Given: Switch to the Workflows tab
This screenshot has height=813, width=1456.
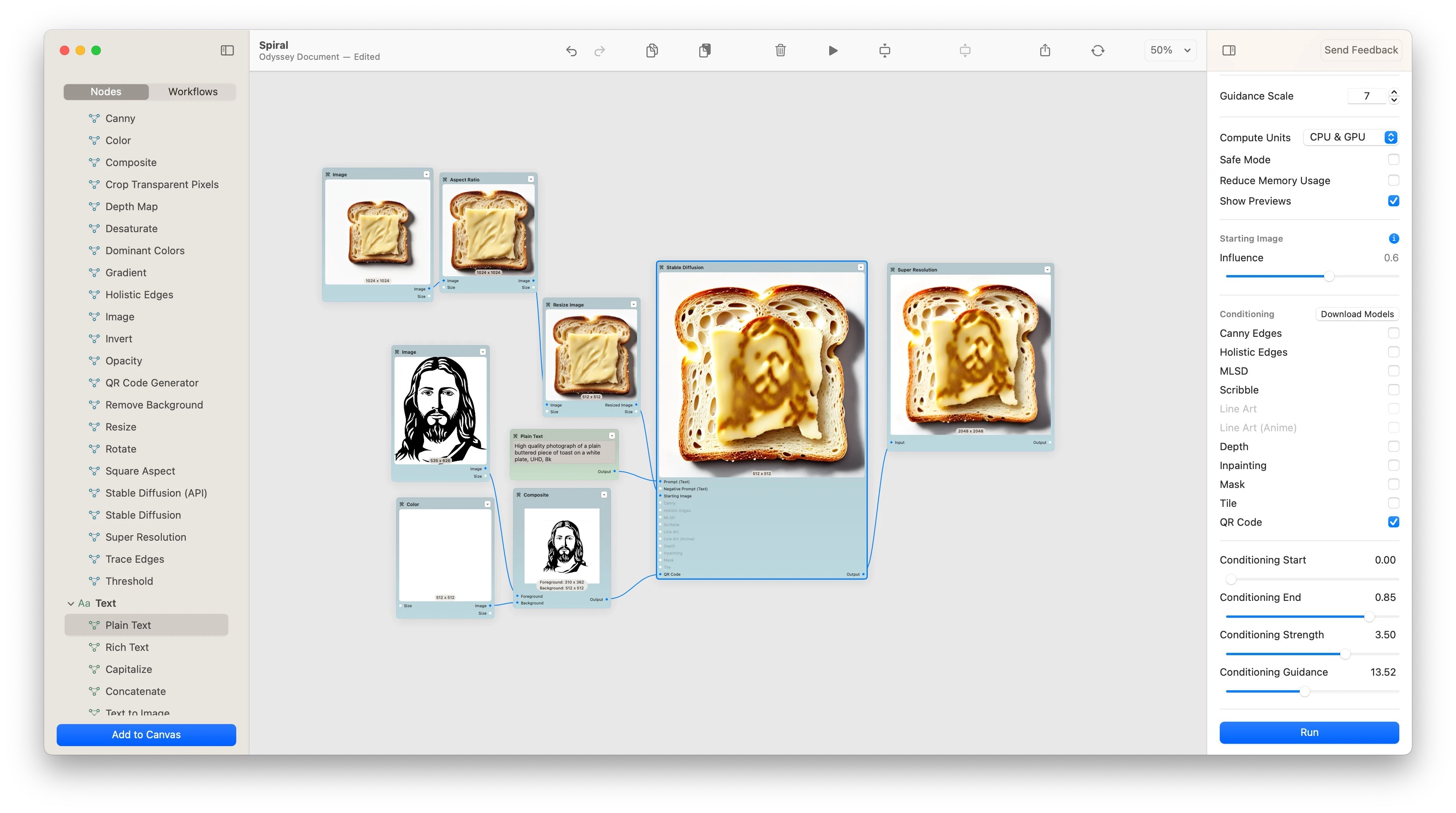Looking at the screenshot, I should pyautogui.click(x=193, y=92).
